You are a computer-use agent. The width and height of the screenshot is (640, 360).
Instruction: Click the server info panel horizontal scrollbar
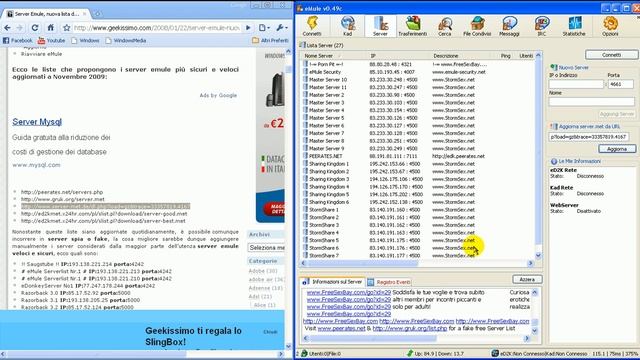pos(416,338)
